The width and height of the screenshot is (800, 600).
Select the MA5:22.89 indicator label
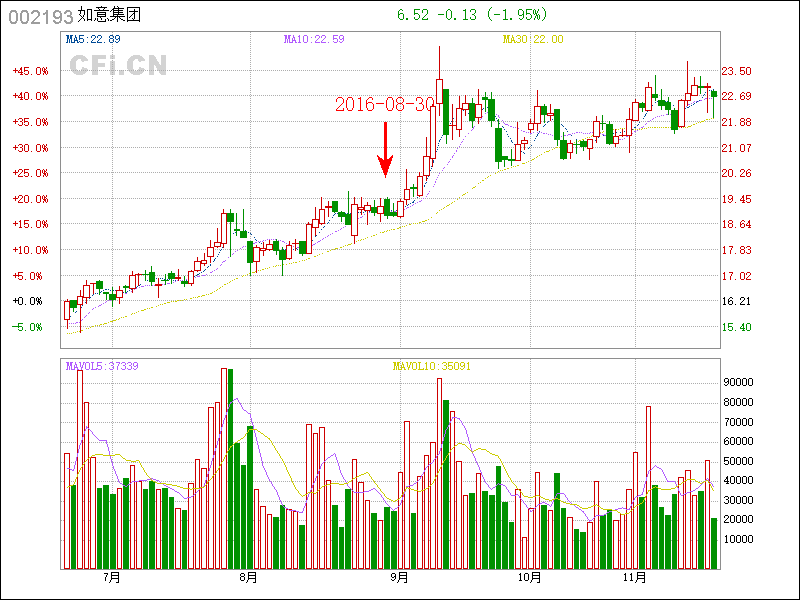click(x=93, y=39)
